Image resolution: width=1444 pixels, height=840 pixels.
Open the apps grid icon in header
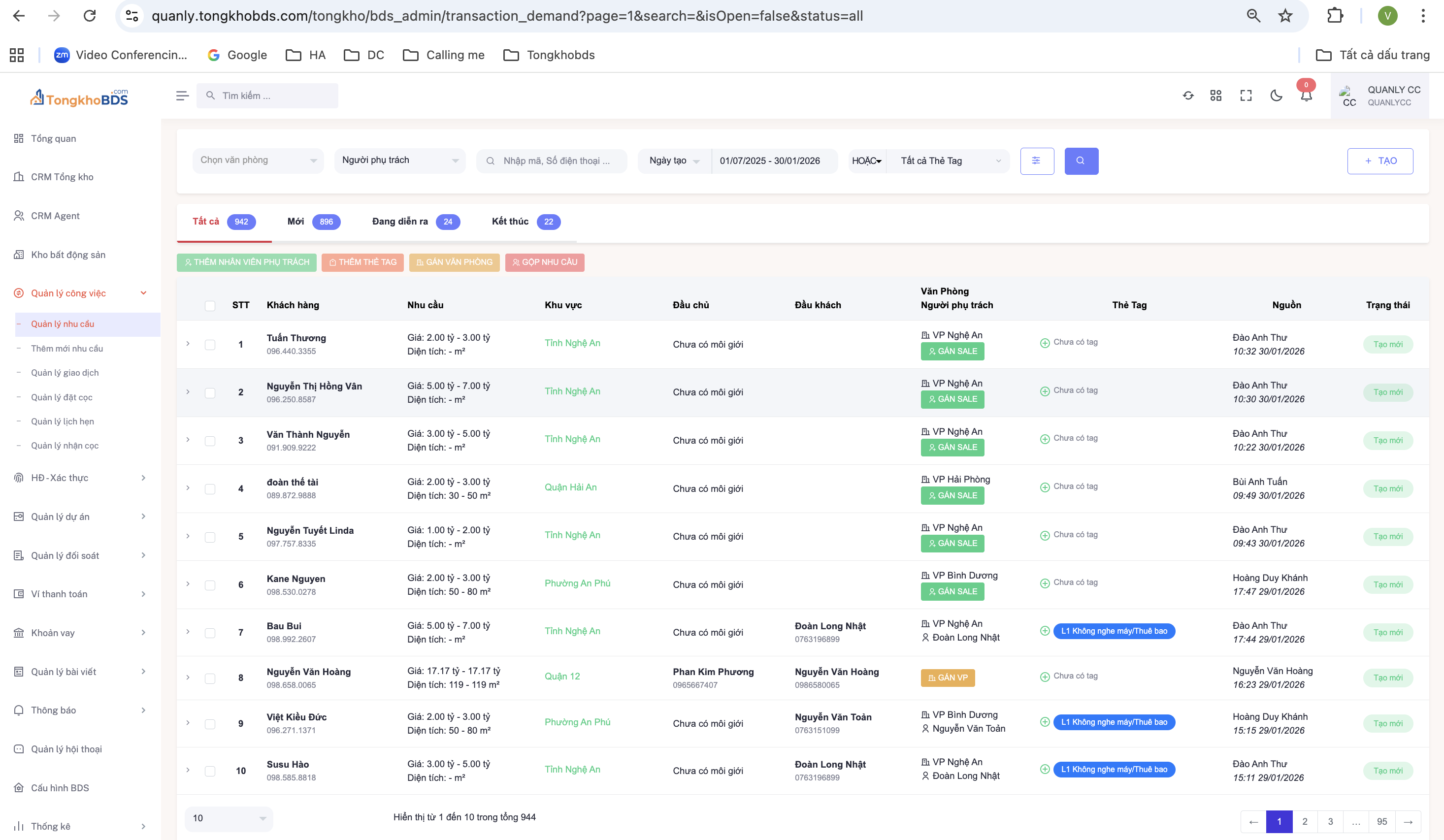(1215, 96)
